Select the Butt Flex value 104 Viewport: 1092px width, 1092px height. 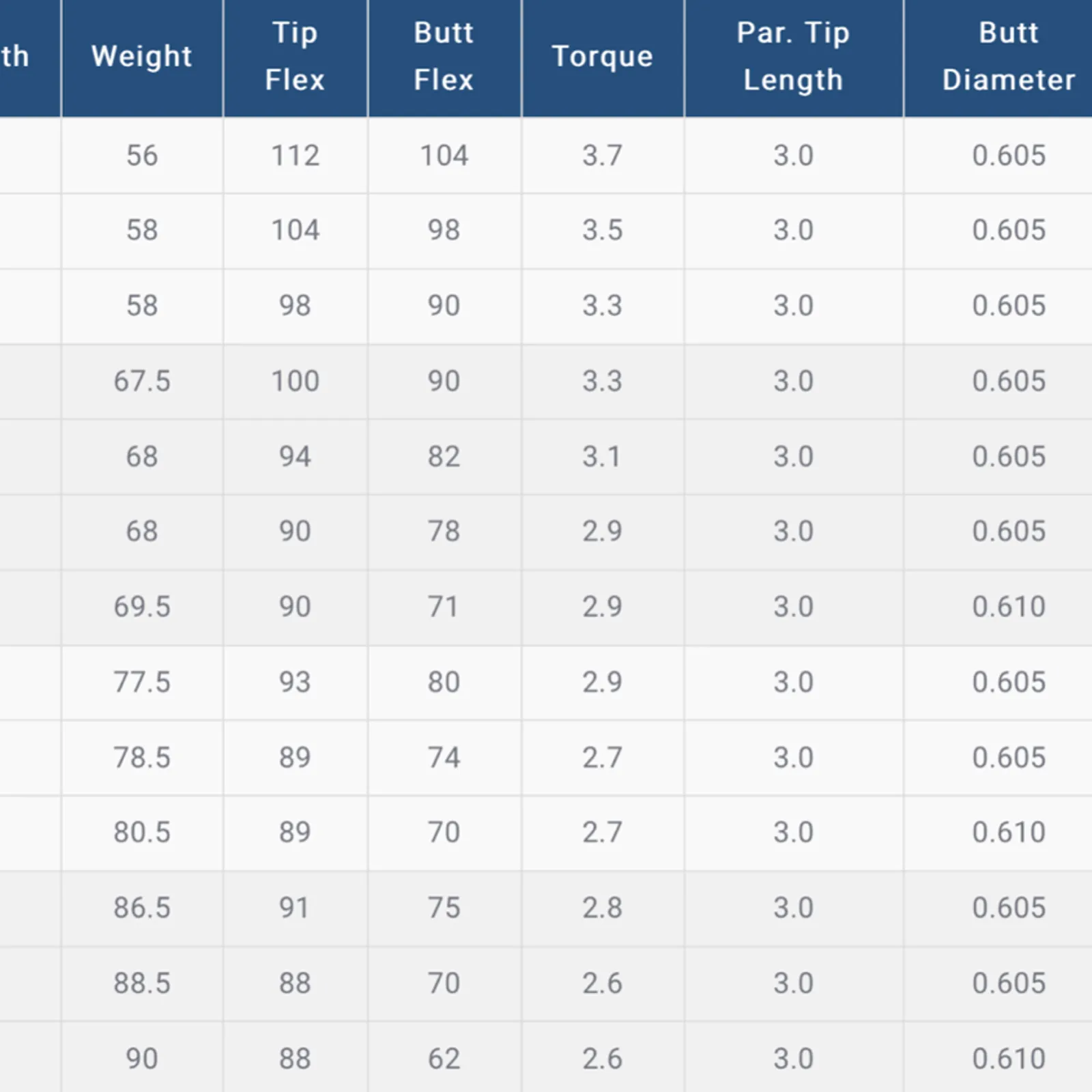coord(444,156)
